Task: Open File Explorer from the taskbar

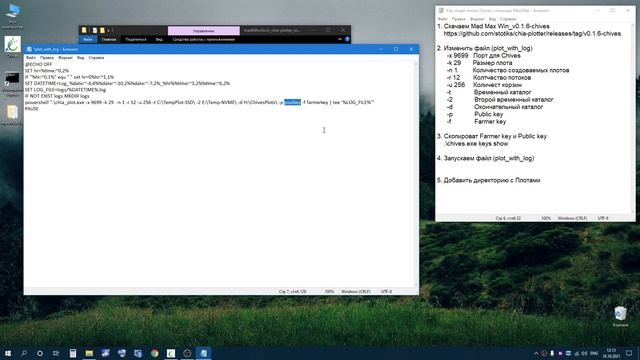Action: (89, 353)
